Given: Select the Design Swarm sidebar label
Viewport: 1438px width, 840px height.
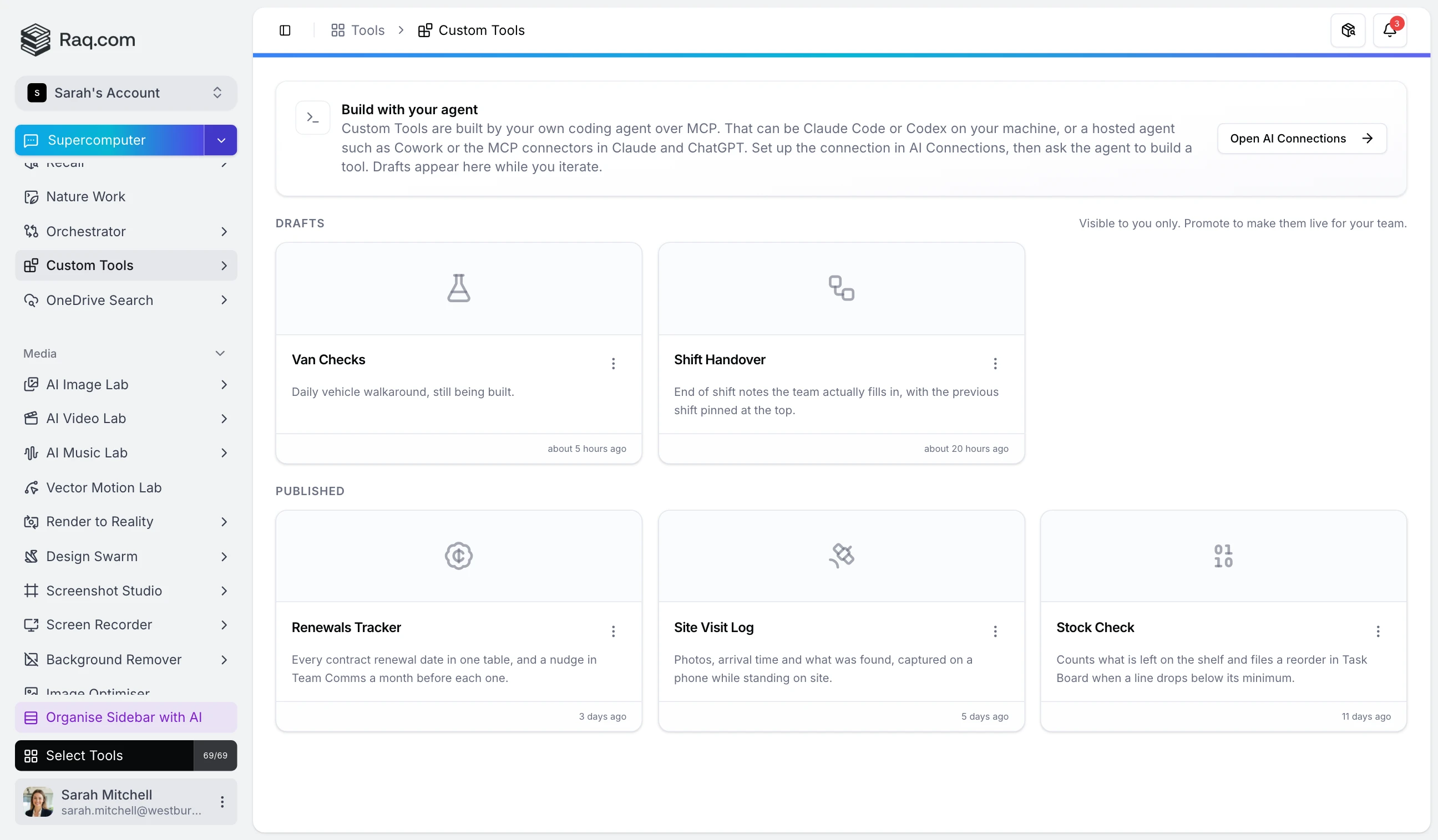Looking at the screenshot, I should click(x=92, y=557).
